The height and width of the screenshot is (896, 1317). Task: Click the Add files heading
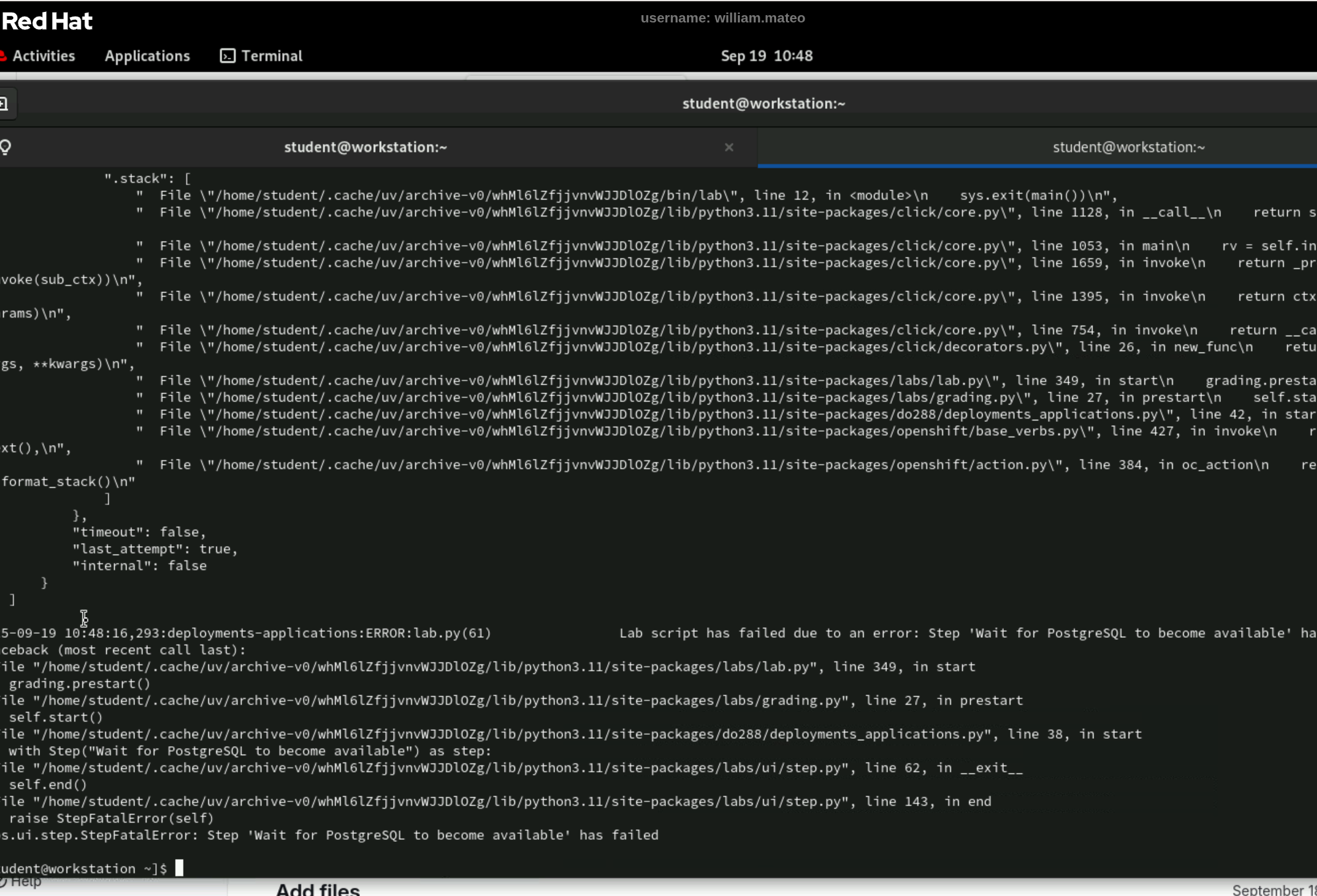click(x=318, y=889)
